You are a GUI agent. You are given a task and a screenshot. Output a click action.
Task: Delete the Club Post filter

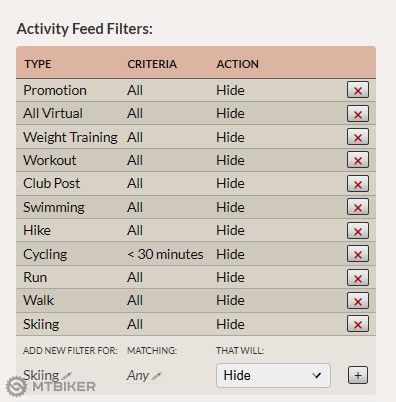[358, 184]
